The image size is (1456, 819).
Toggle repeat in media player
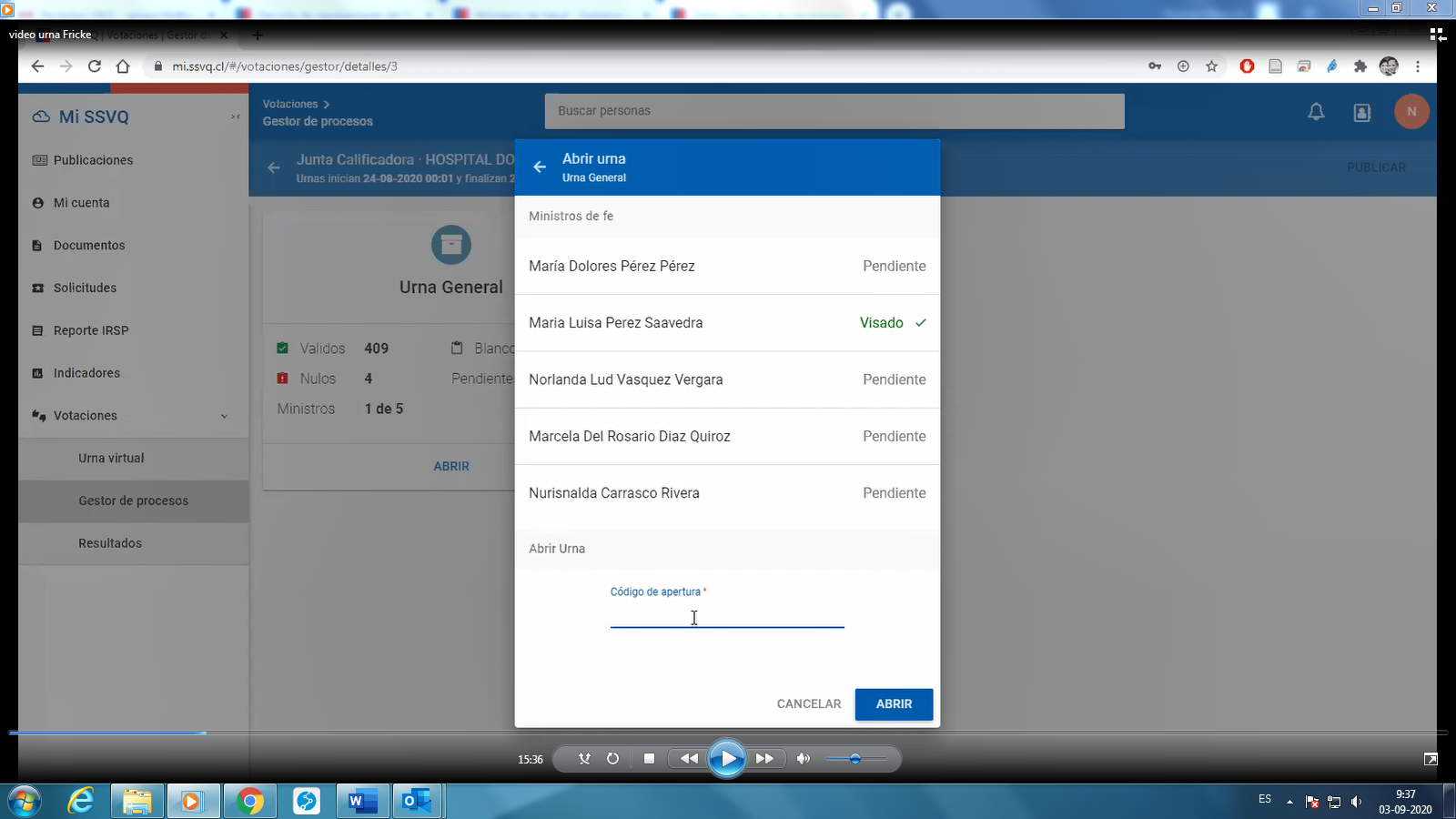coord(612,759)
